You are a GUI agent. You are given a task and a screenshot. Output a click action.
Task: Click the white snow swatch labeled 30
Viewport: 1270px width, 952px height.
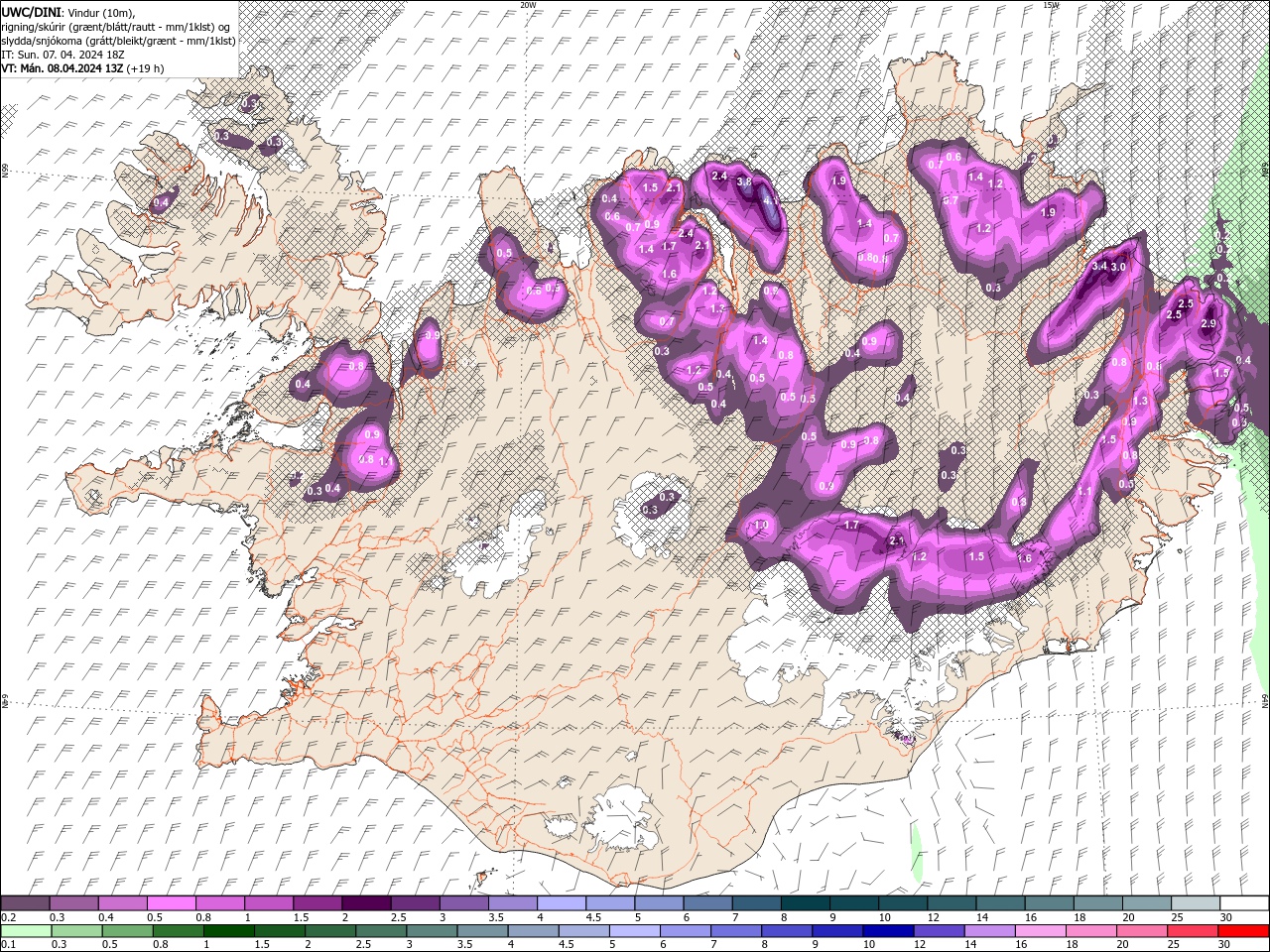(1243, 903)
